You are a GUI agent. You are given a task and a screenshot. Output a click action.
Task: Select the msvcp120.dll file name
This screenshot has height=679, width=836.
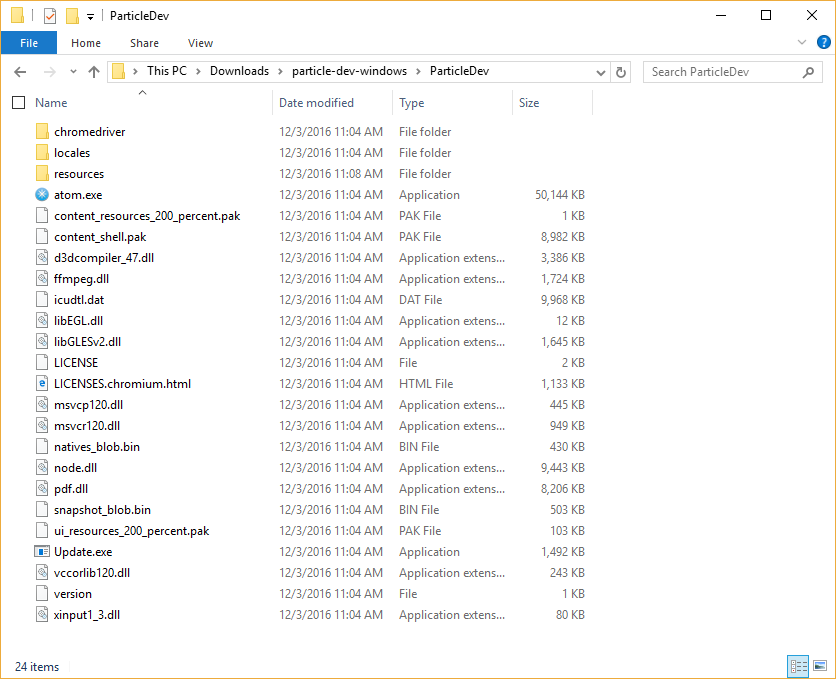click(x=89, y=405)
